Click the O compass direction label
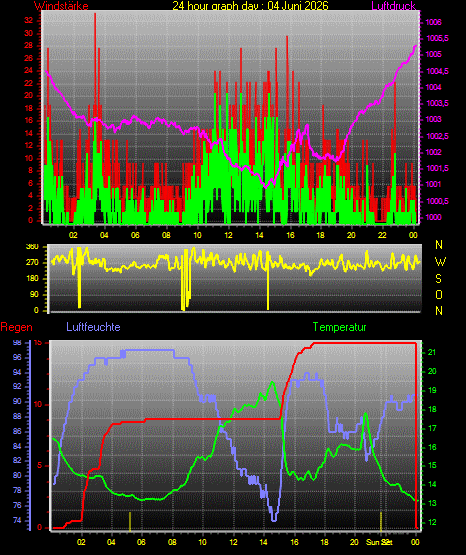Image resolution: width=466 pixels, height=555 pixels. tap(439, 294)
